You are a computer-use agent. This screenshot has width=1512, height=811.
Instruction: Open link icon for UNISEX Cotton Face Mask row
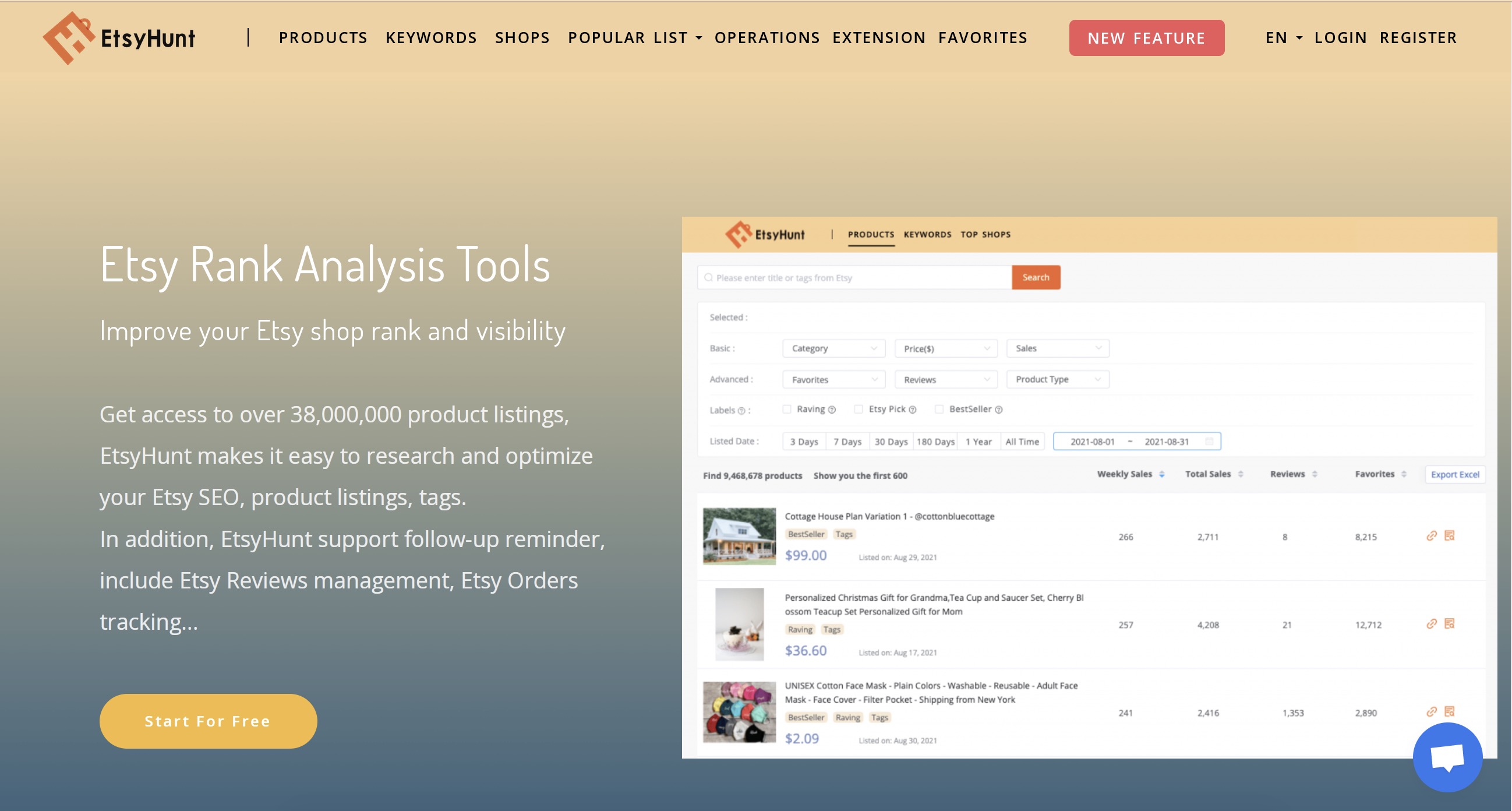tap(1432, 712)
